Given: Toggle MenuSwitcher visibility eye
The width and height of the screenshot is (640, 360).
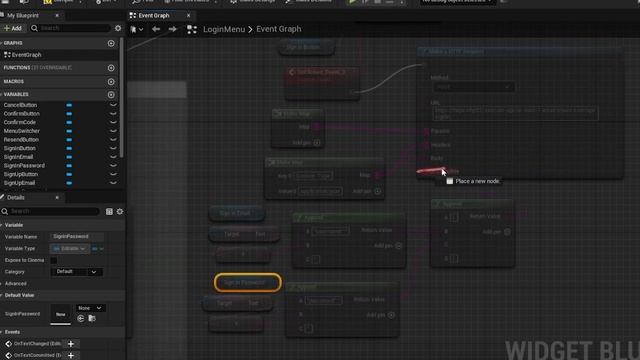Looking at the screenshot, I should [x=113, y=131].
